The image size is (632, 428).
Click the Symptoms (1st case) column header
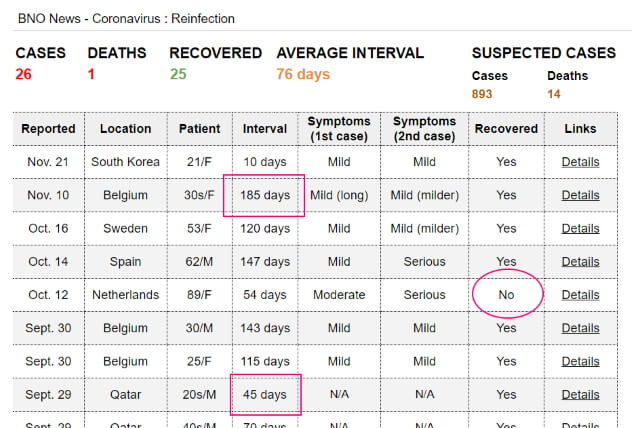pos(338,129)
